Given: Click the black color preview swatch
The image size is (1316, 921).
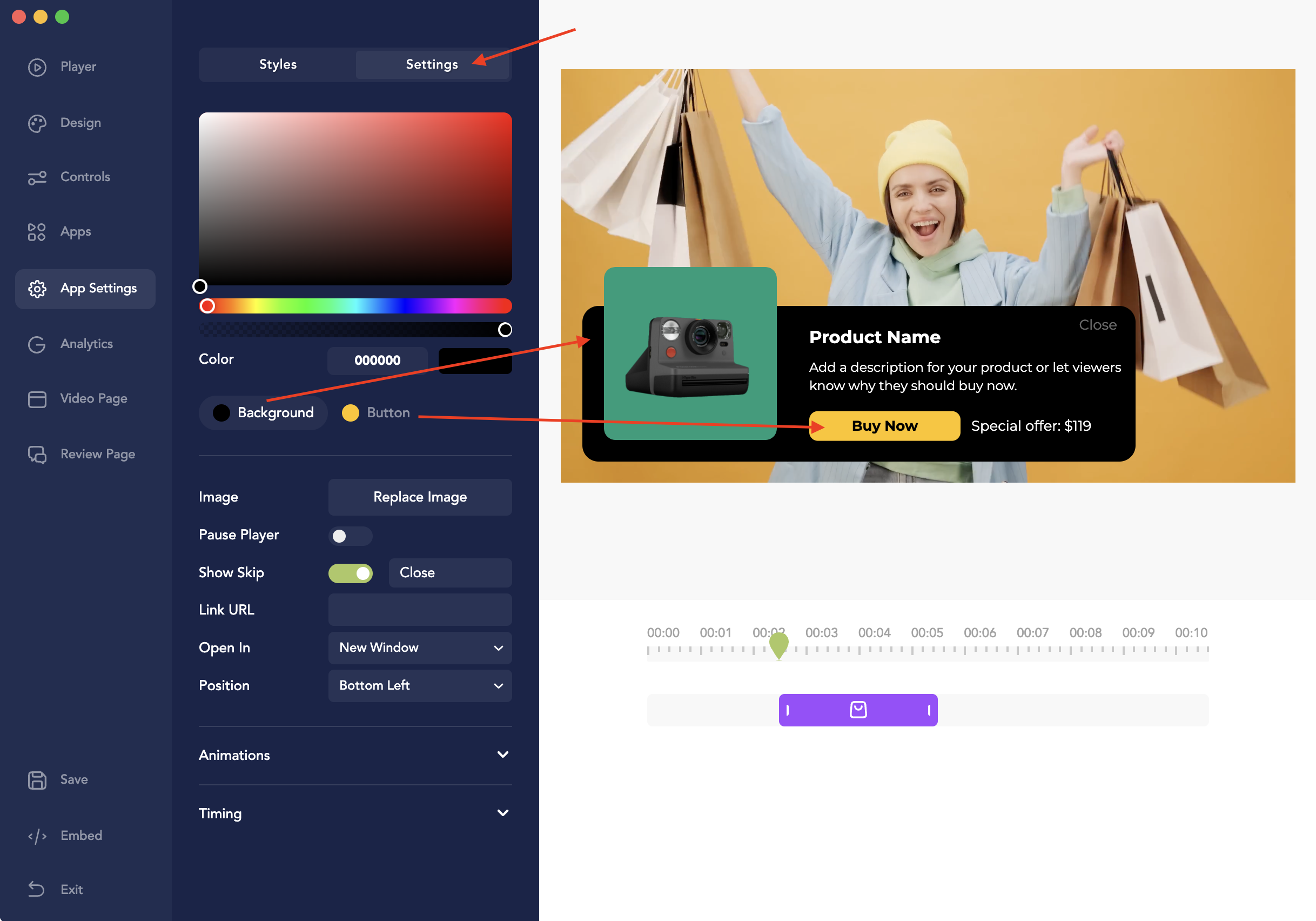Looking at the screenshot, I should tap(475, 361).
